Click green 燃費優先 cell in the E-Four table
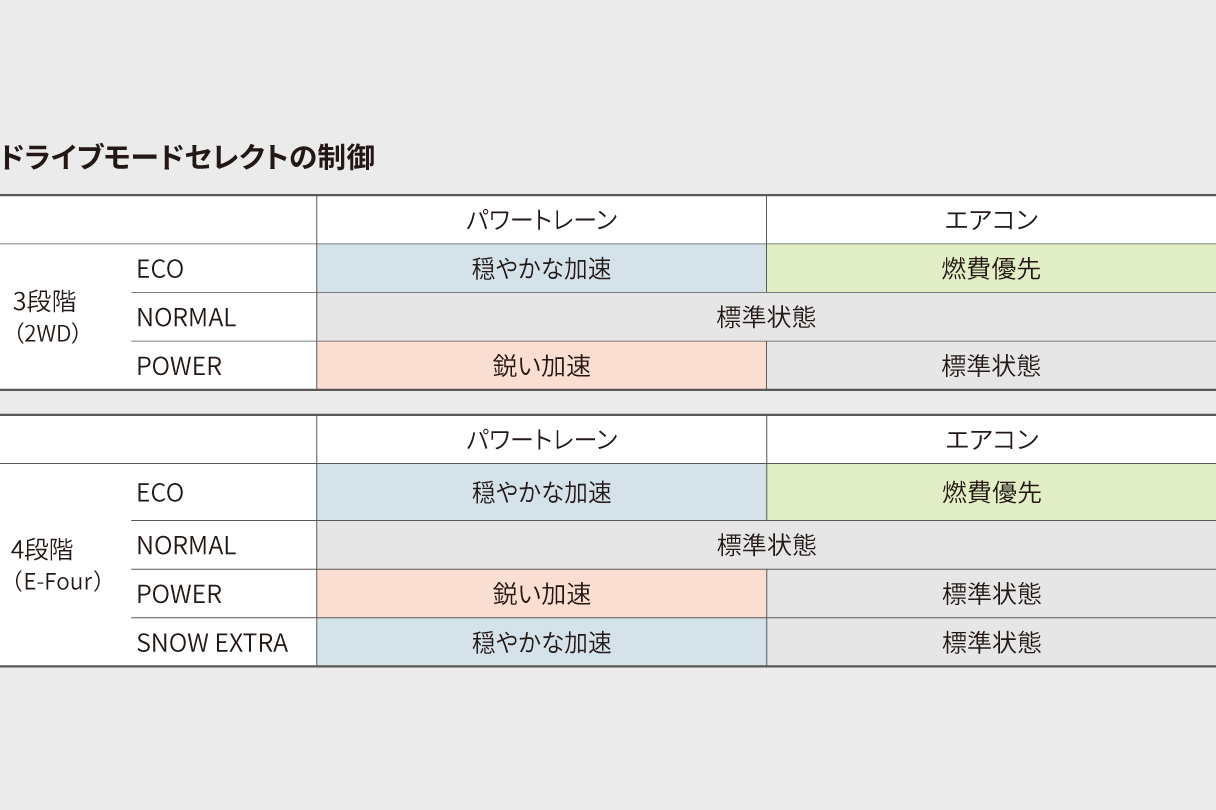Viewport: 1216px width, 810px height. (991, 493)
